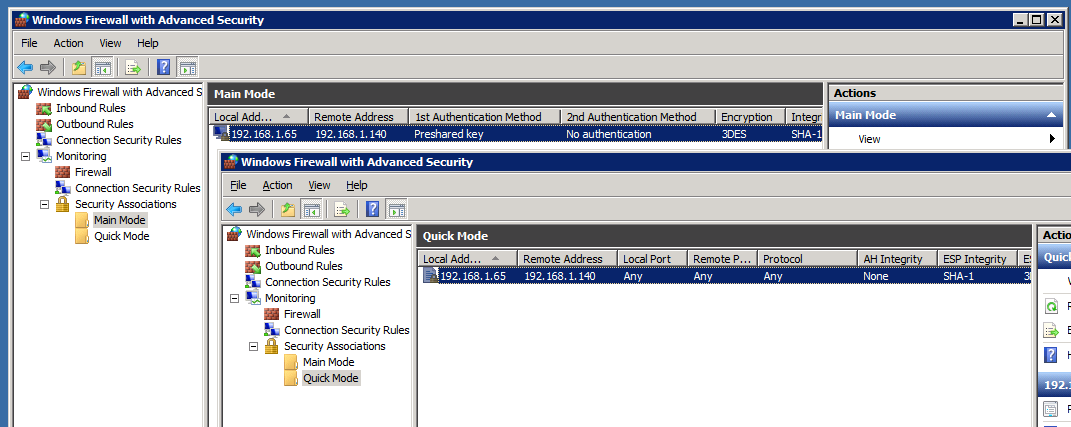Click Export List icon in back window toolbar

click(x=133, y=67)
